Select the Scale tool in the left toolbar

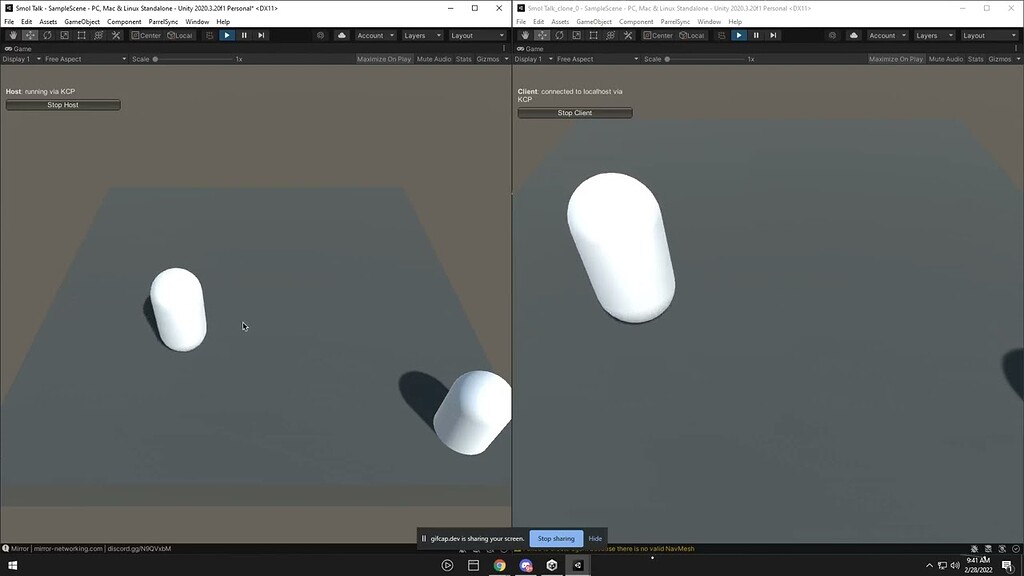64,35
